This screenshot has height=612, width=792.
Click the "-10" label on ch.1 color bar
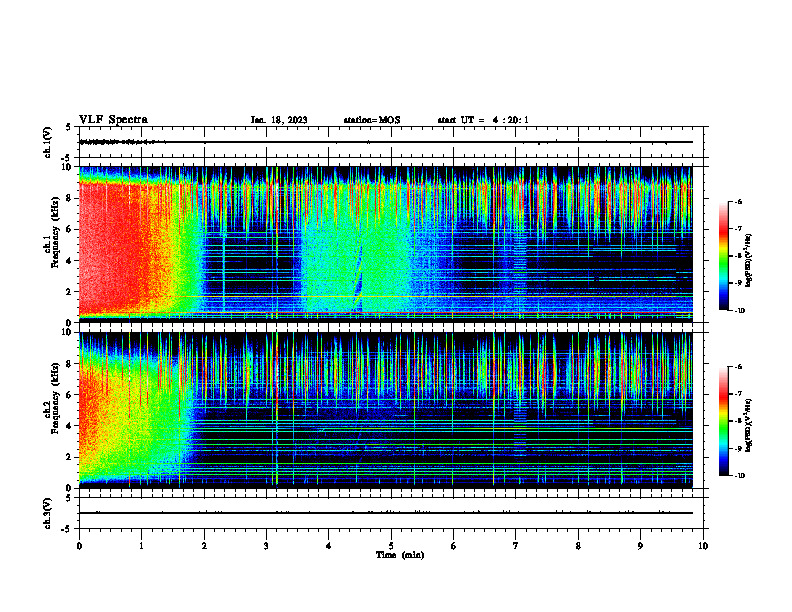740,311
